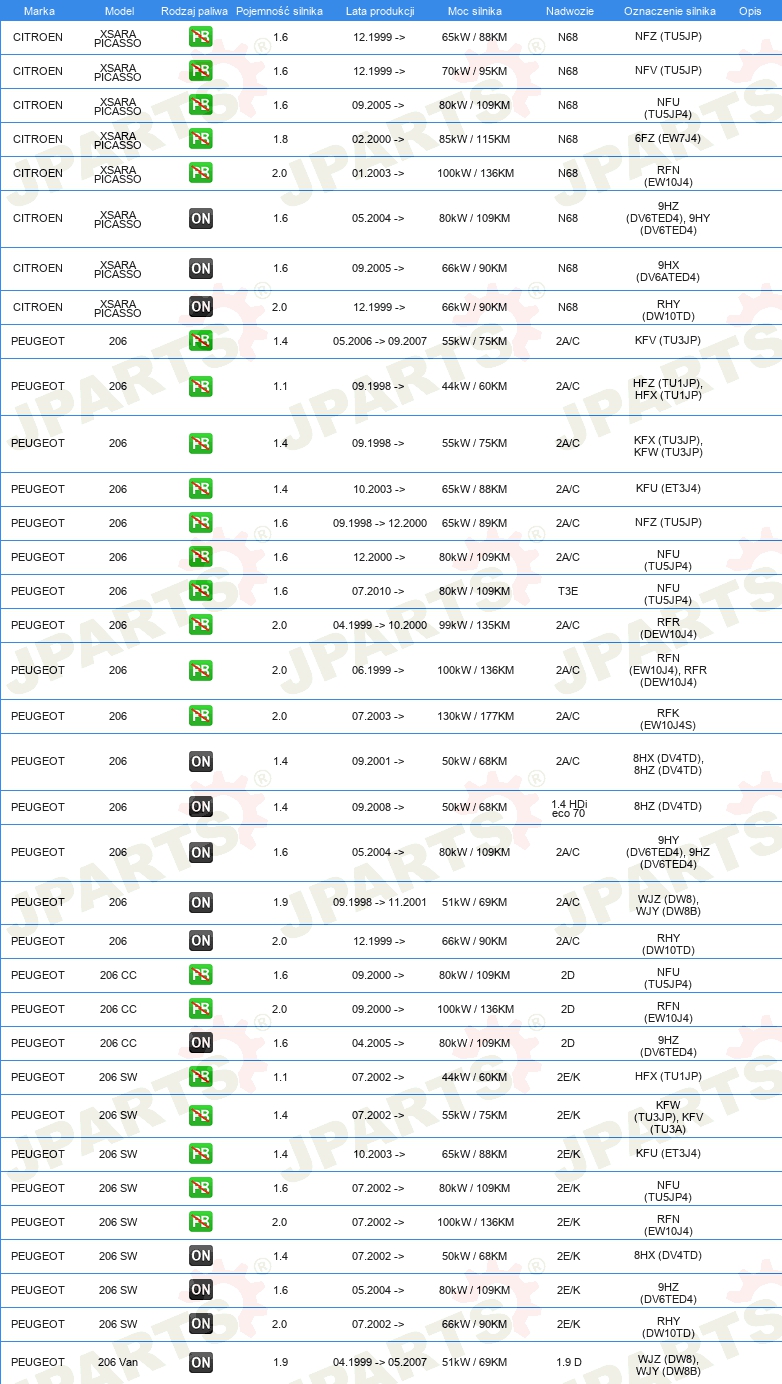Click the ON diesel icon in the Xsara Picasso 2.0 RHY row
This screenshot has height=1384, width=782.
pos(201,307)
